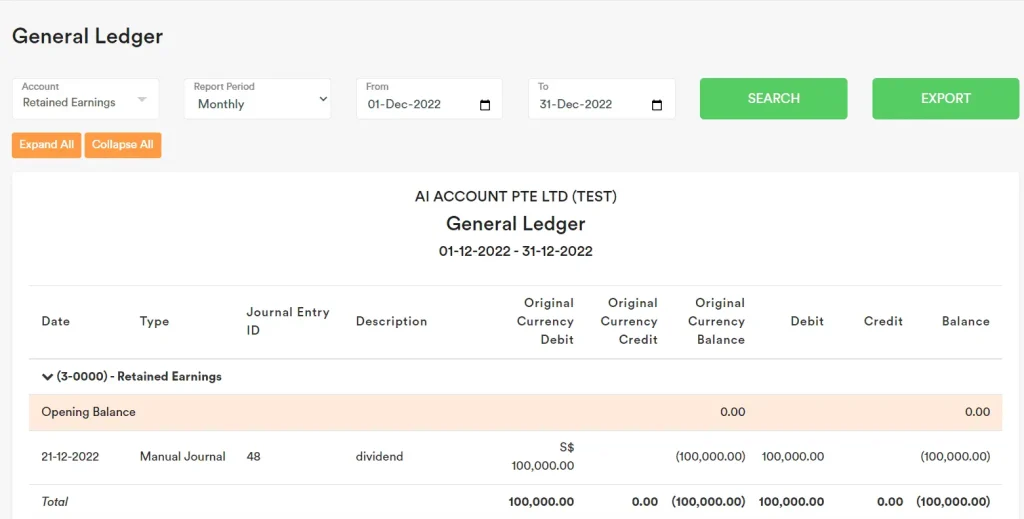Click the Opening Balance row label

click(x=88, y=412)
